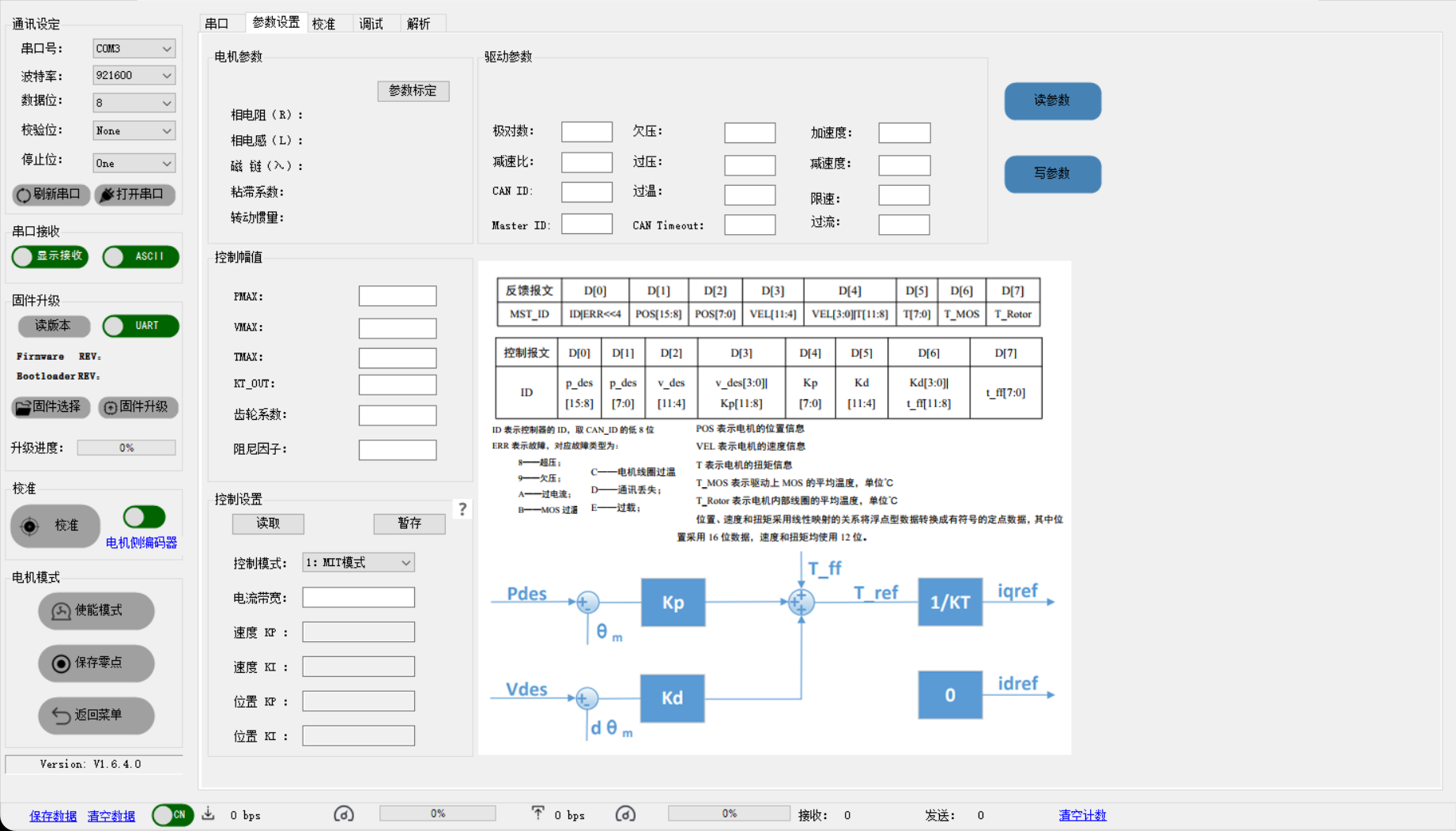The height and width of the screenshot is (831, 1456).
Task: Click the 欠压 input field
Action: point(750,133)
